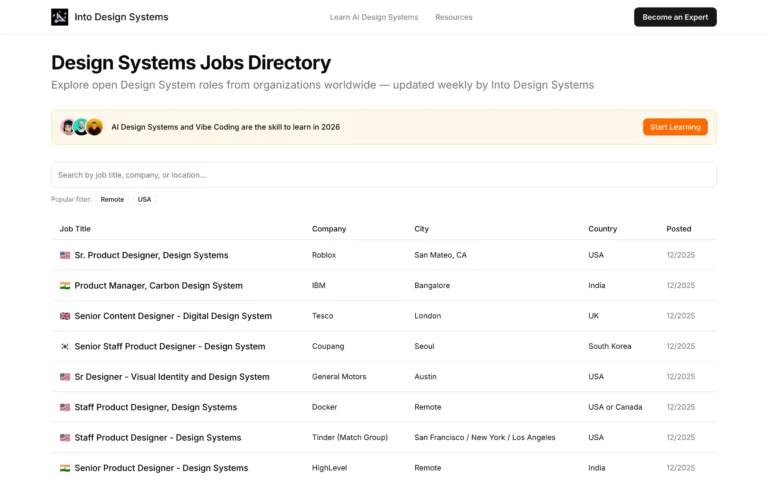This screenshot has height=480, width=768.
Task: Apply the USA popular filter
Action: [144, 199]
